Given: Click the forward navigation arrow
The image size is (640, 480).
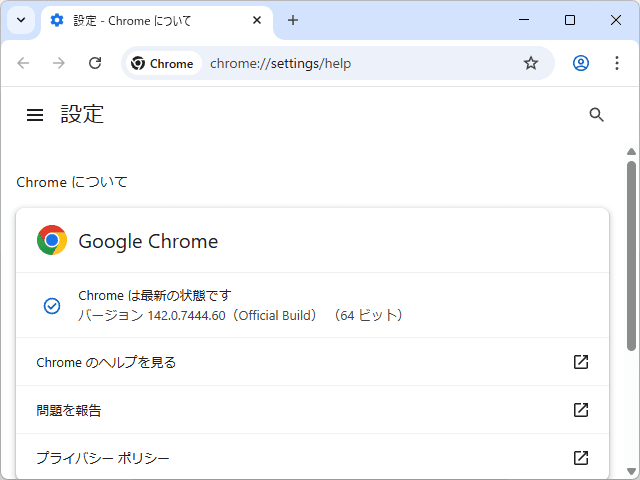Looking at the screenshot, I should (x=59, y=63).
